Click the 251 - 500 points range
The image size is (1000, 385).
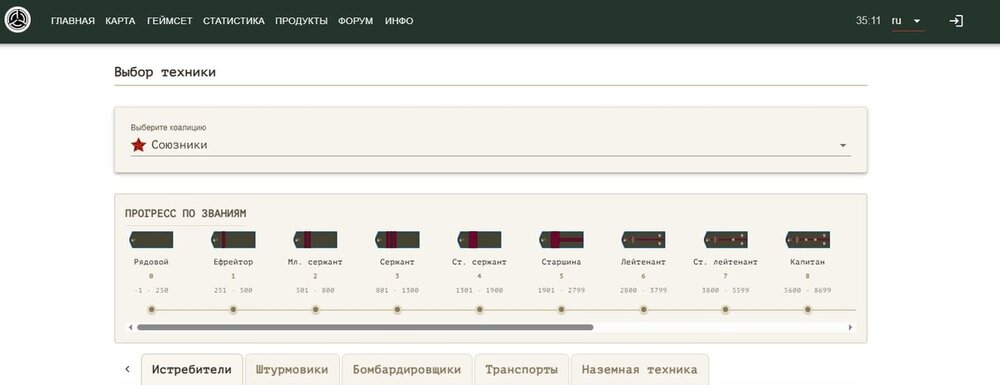[x=233, y=291]
